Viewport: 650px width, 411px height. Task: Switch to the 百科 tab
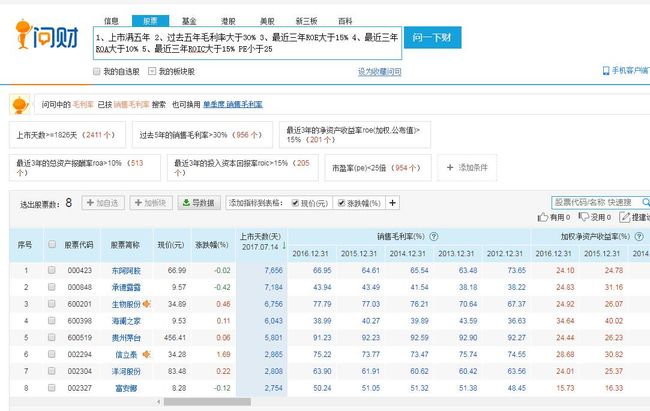click(x=345, y=21)
